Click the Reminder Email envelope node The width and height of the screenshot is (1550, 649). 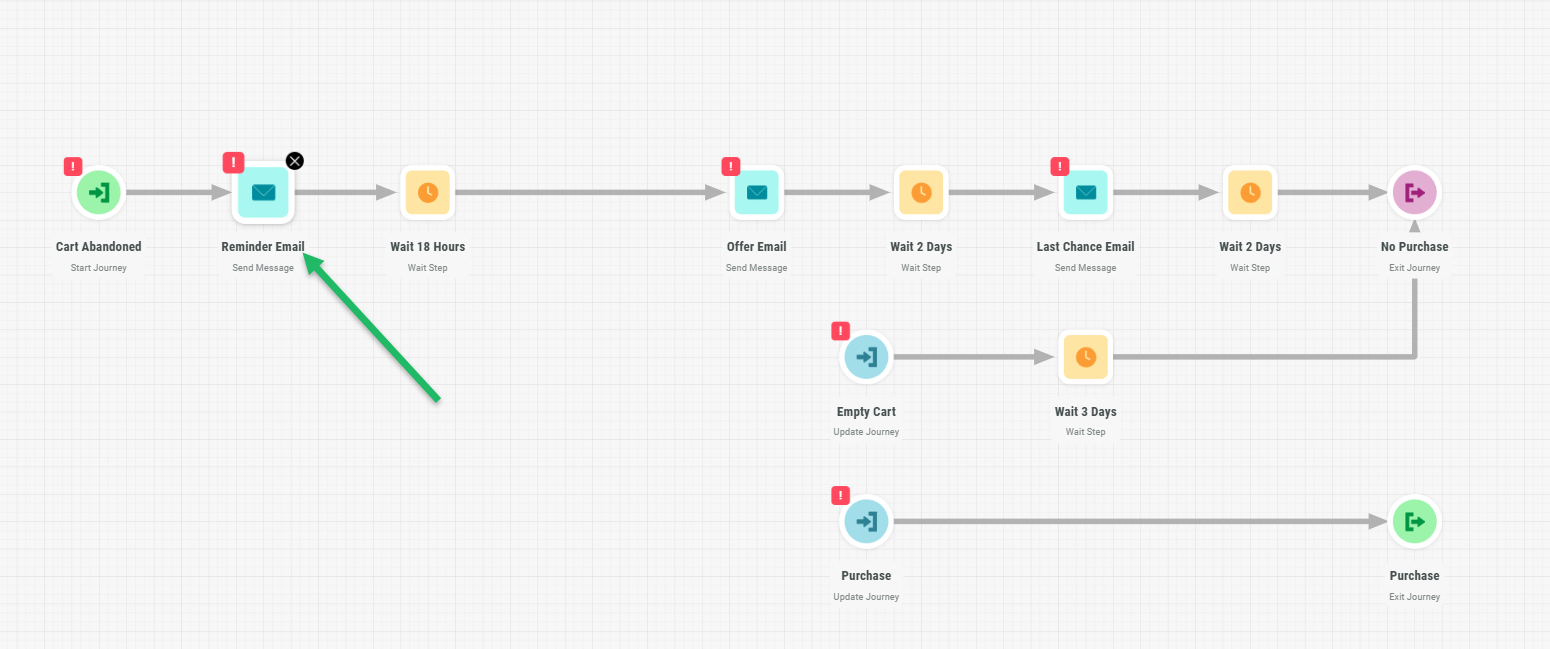[x=263, y=192]
